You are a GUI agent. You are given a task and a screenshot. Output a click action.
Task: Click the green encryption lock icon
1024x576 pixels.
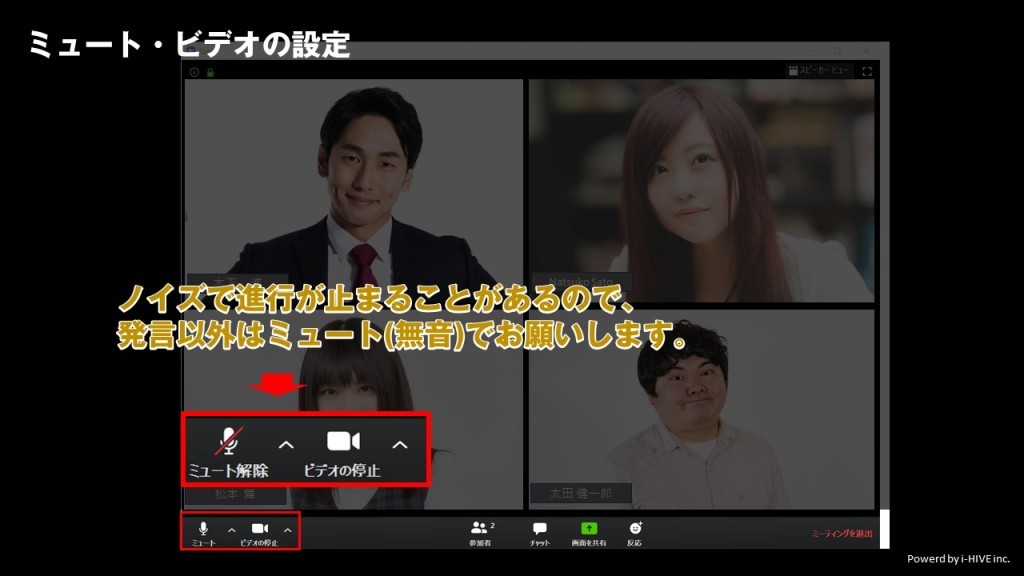209,72
